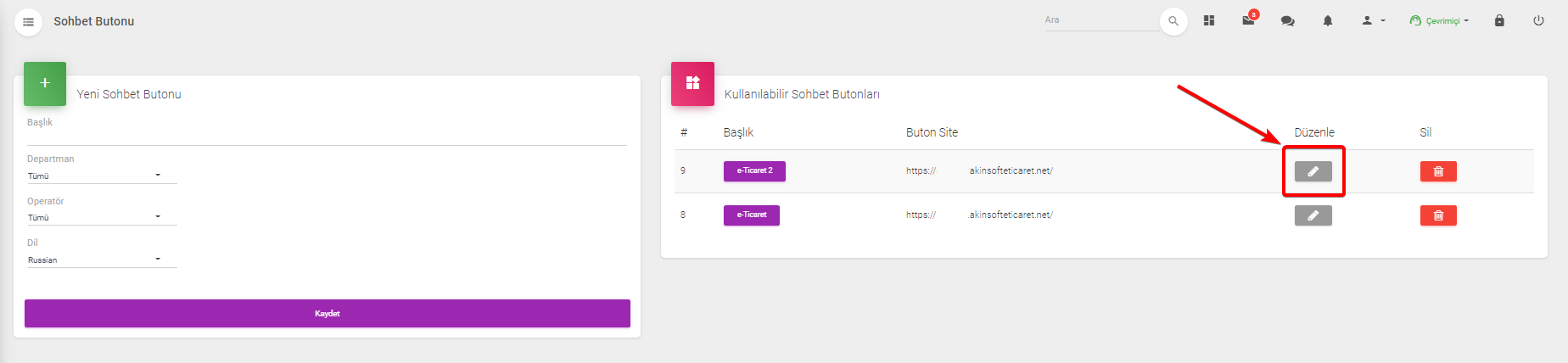Log out using the power icon
1568x363 pixels.
1538,20
